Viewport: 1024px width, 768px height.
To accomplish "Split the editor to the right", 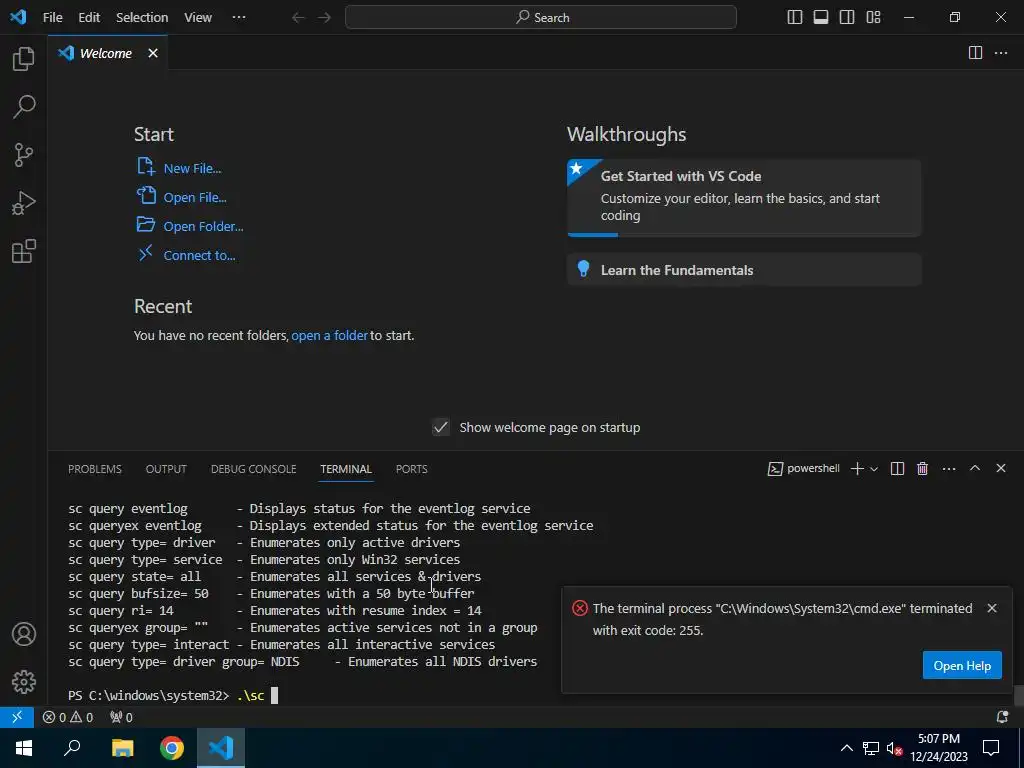I will (x=975, y=53).
